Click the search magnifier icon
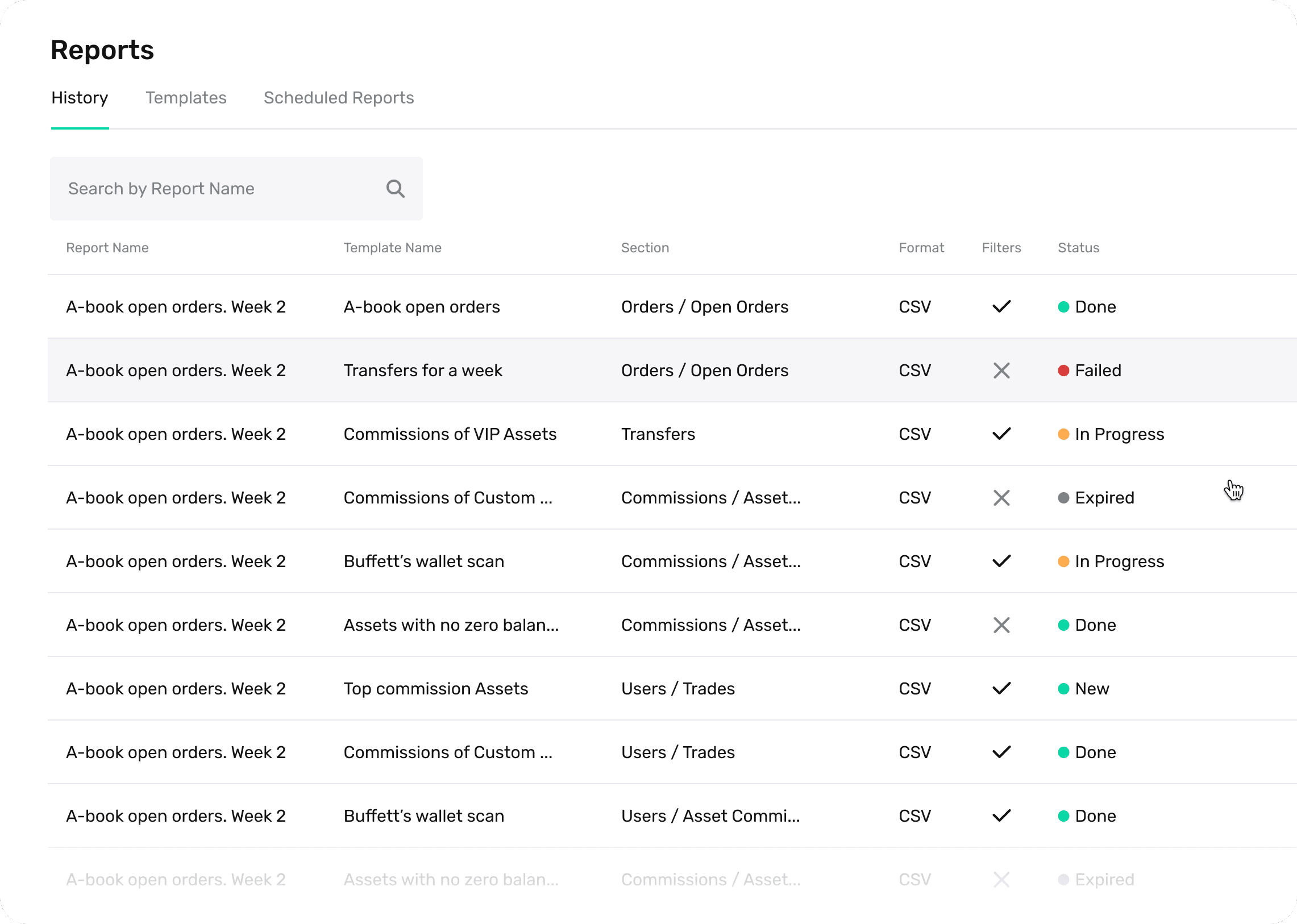The image size is (1297, 924). [x=395, y=188]
